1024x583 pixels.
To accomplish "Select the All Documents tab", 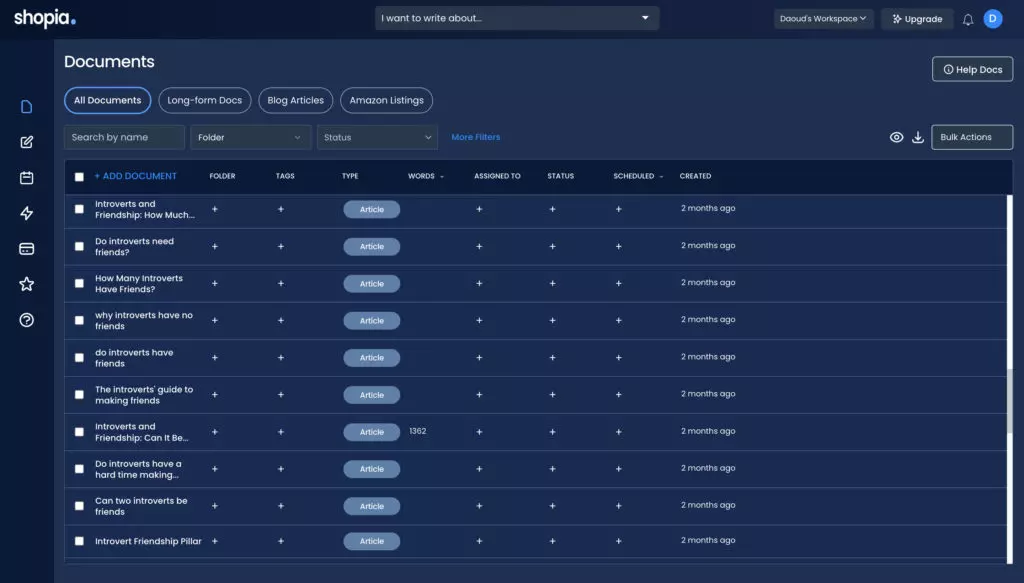I will tap(107, 101).
